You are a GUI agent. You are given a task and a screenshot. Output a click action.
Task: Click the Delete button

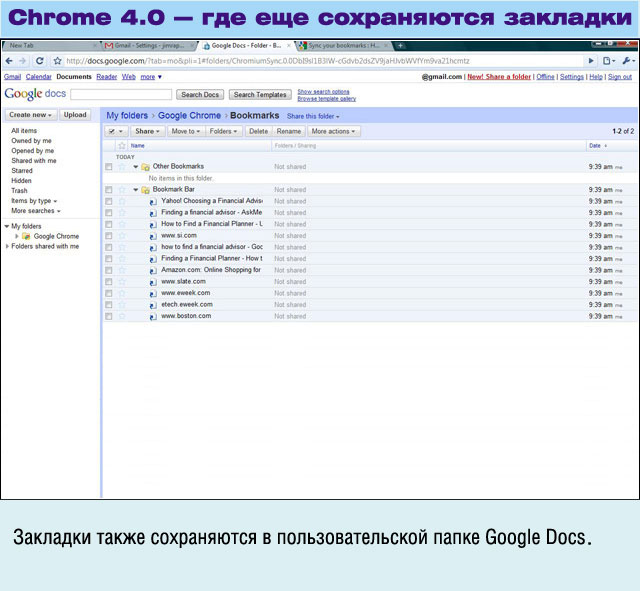(x=258, y=131)
